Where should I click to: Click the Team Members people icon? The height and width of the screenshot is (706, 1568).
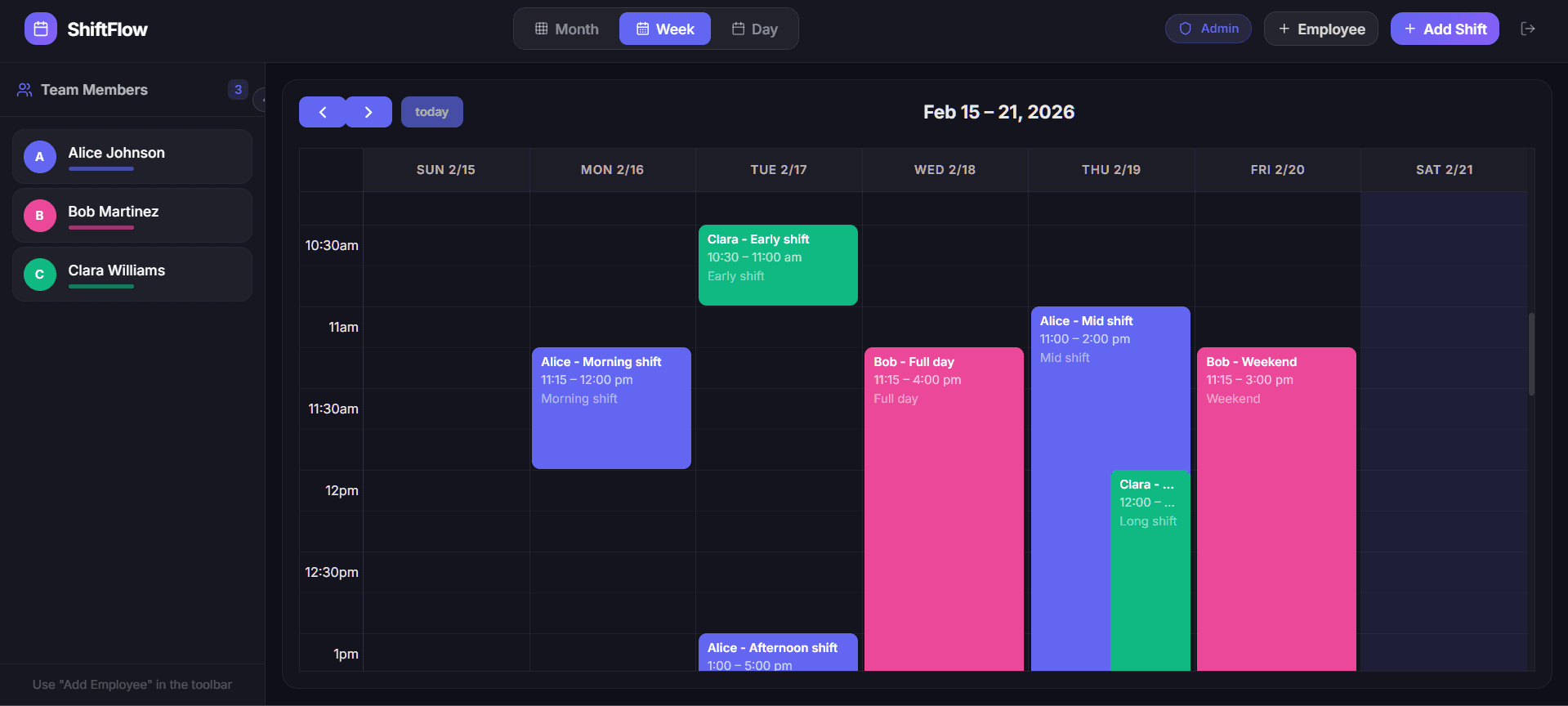coord(25,90)
